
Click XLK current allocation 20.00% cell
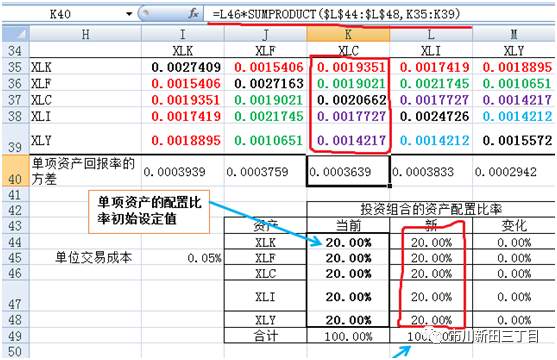point(348,242)
